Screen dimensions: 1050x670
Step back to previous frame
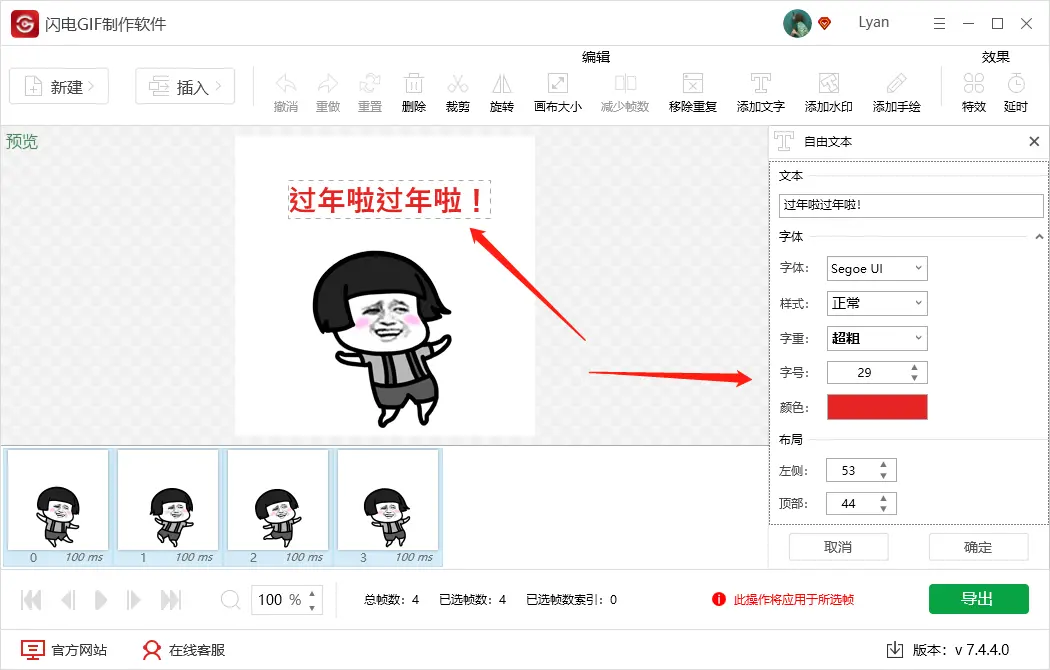[68, 600]
